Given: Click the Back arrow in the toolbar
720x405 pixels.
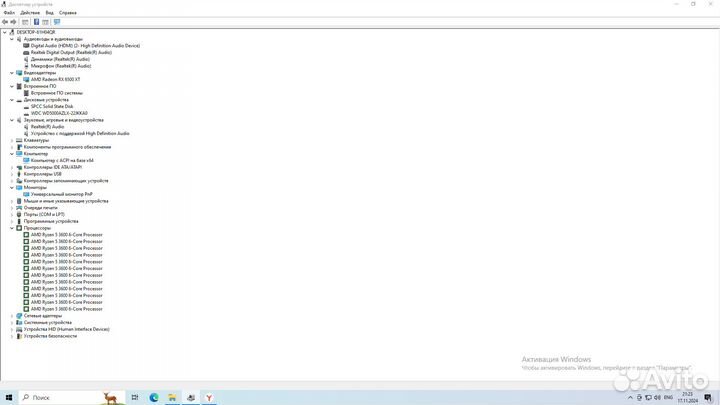Looking at the screenshot, I should (x=5, y=21).
